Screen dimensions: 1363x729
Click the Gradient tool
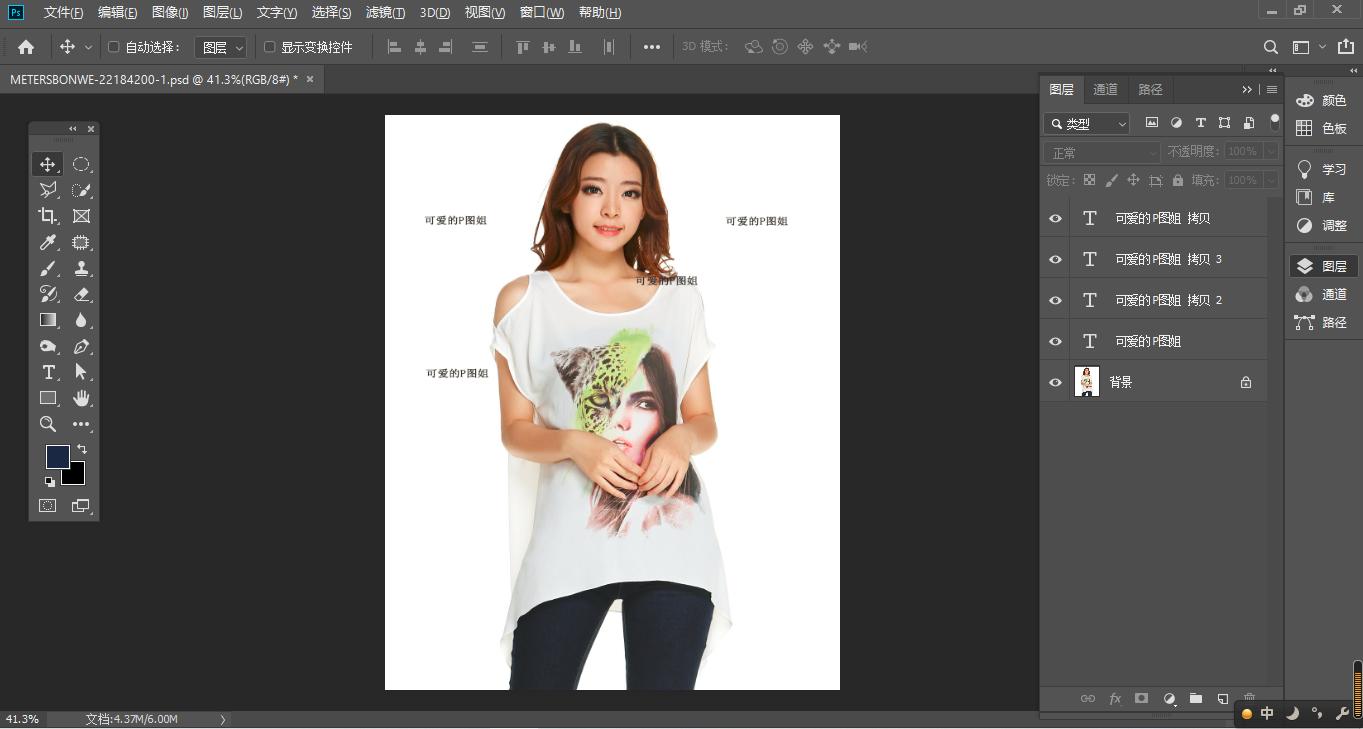[x=47, y=320]
